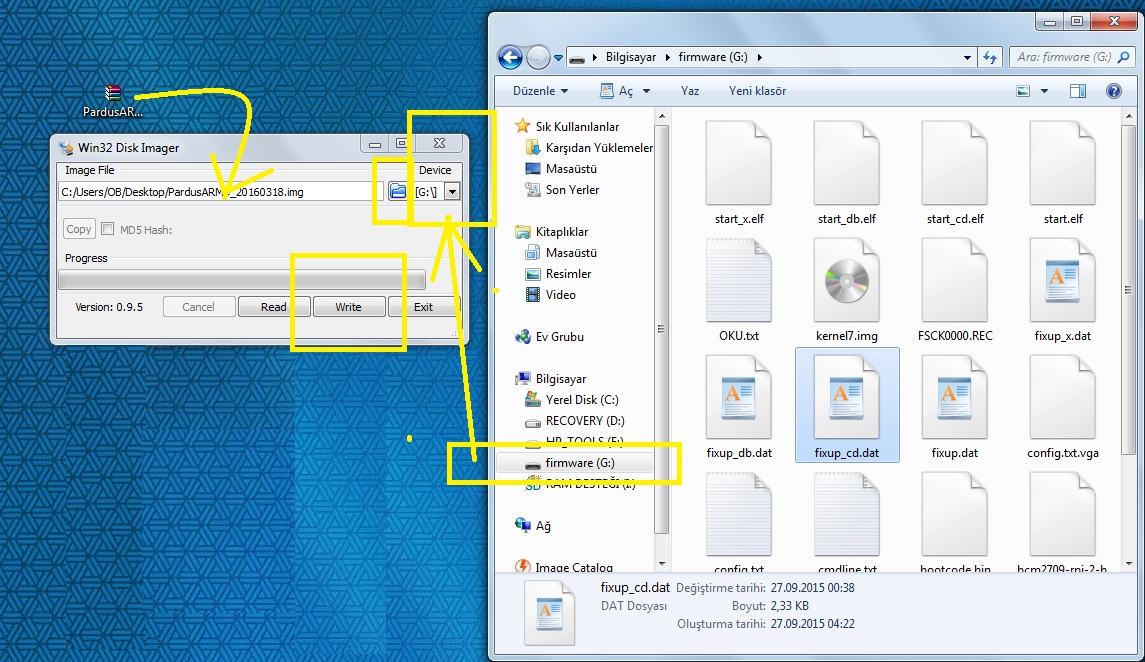Image resolution: width=1145 pixels, height=662 pixels.
Task: Go forward in Explorer window
Action: pyautogui.click(x=538, y=57)
